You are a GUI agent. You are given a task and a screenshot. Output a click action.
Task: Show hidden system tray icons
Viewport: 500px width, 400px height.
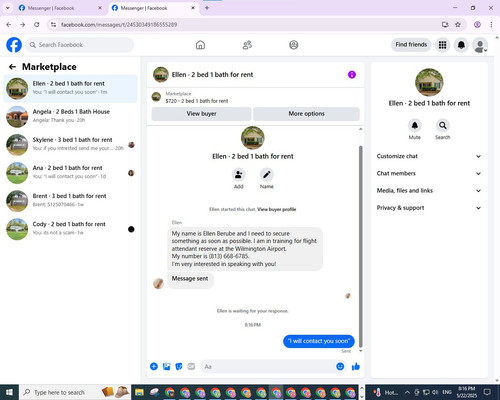(407, 392)
